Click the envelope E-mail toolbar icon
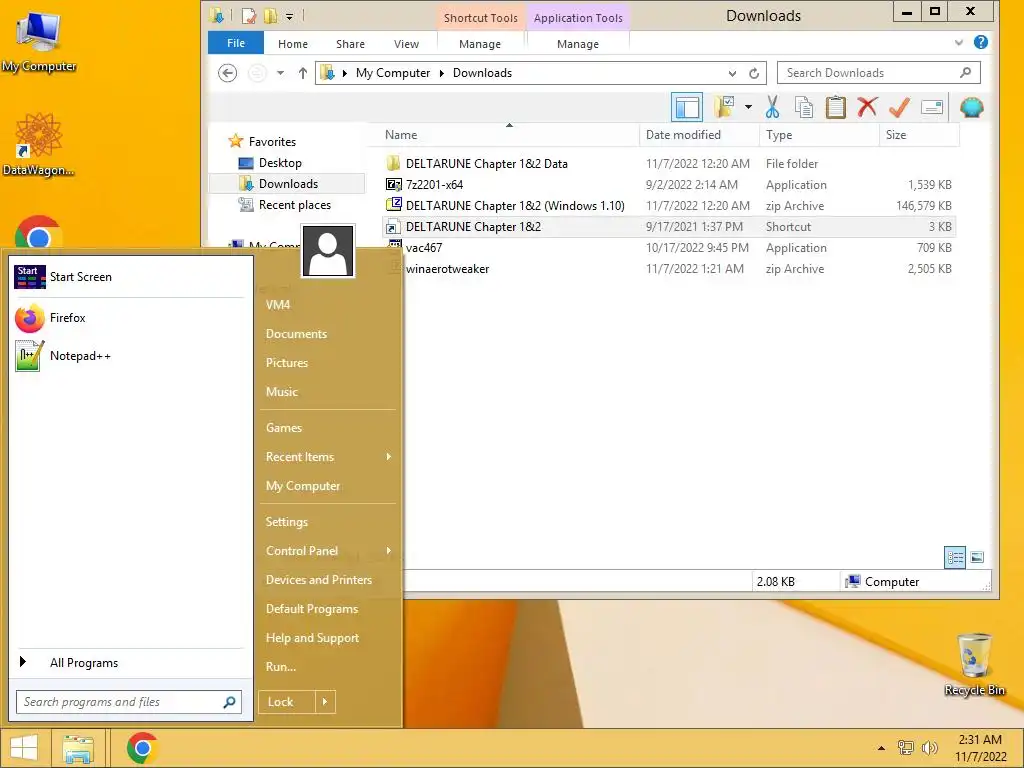Image resolution: width=1024 pixels, height=768 pixels. 932,107
